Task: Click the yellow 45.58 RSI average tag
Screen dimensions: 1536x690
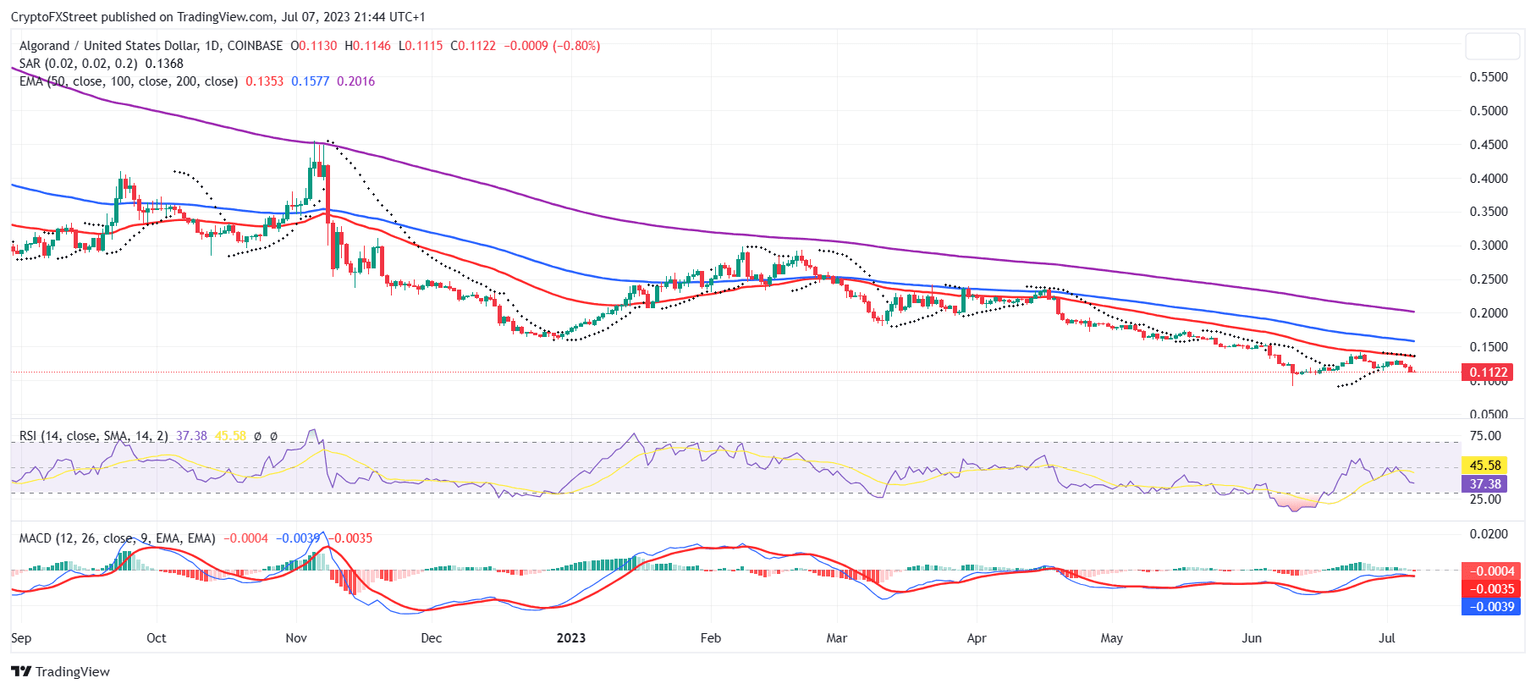Action: [1487, 466]
